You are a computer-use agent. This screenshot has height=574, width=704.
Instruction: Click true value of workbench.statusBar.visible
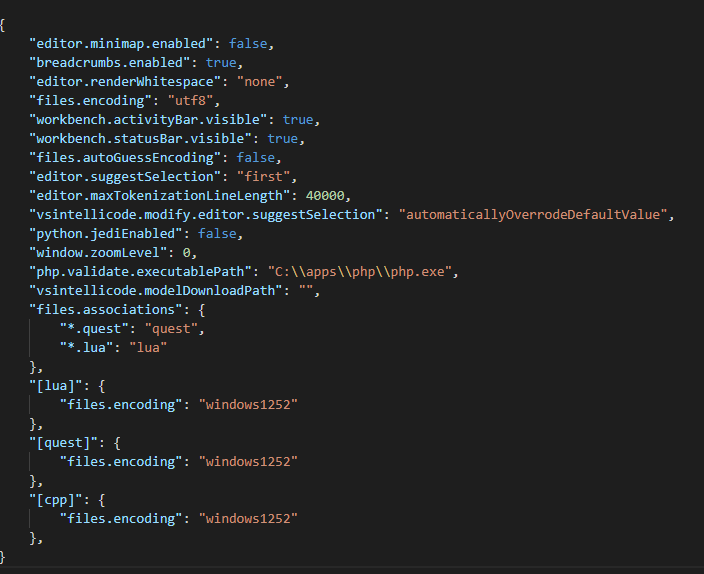(x=283, y=138)
